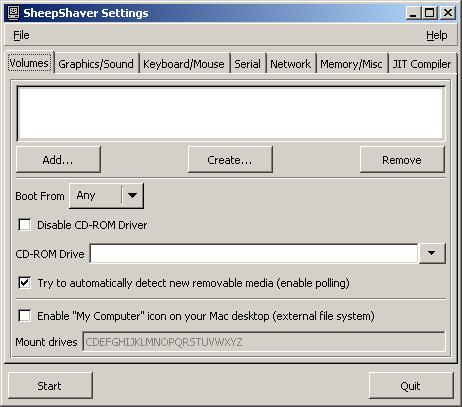462x407 pixels.
Task: Click inside the empty volumes list
Action: [231, 113]
